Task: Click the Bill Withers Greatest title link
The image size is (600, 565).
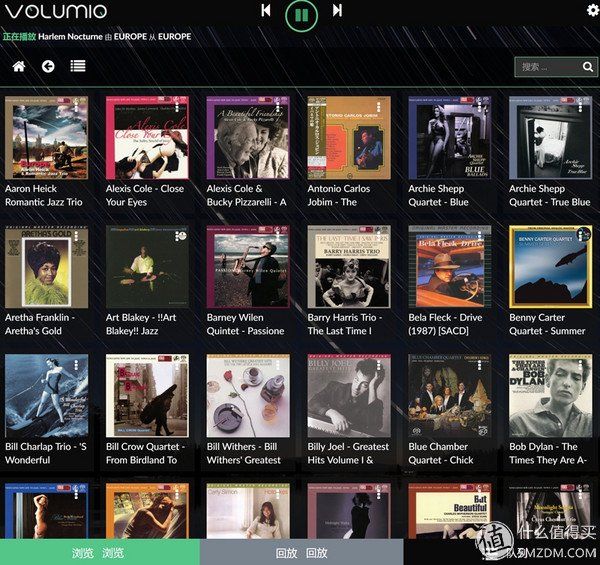Action: [x=247, y=453]
